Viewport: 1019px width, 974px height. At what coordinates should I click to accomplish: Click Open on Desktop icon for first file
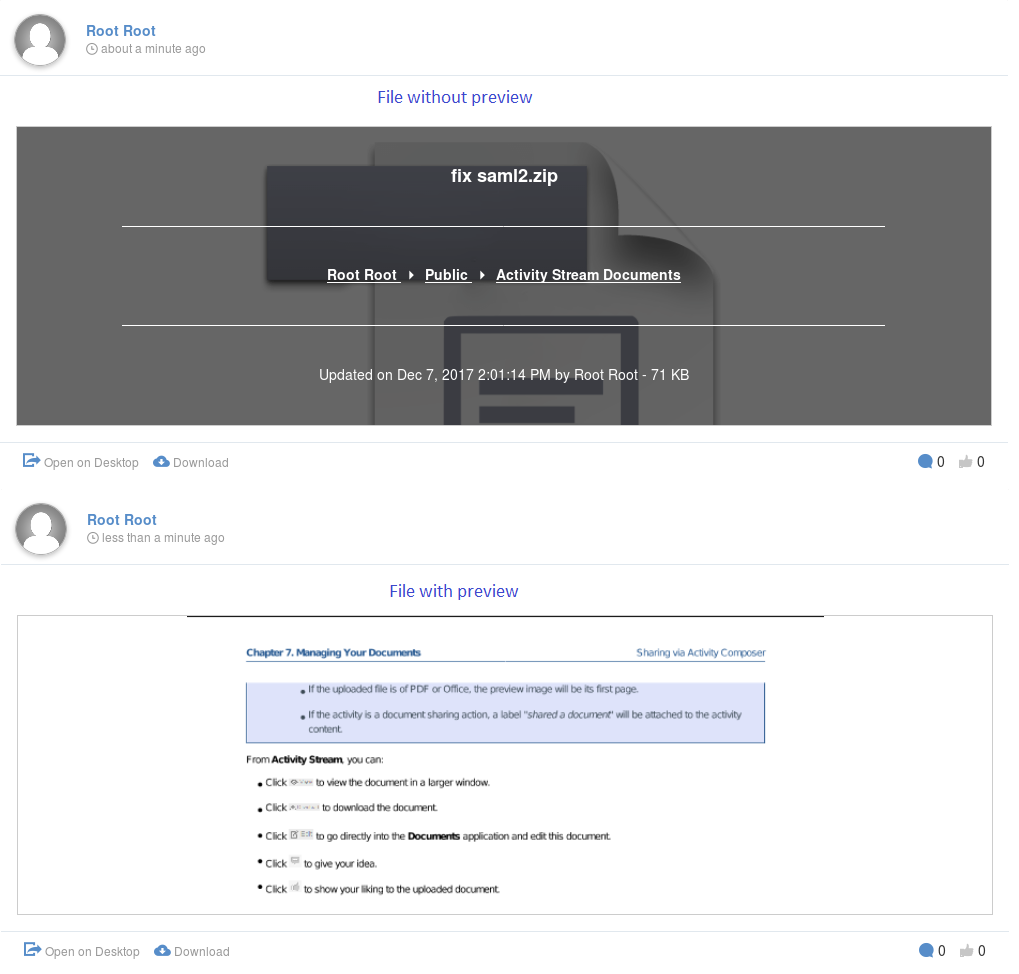pos(31,461)
